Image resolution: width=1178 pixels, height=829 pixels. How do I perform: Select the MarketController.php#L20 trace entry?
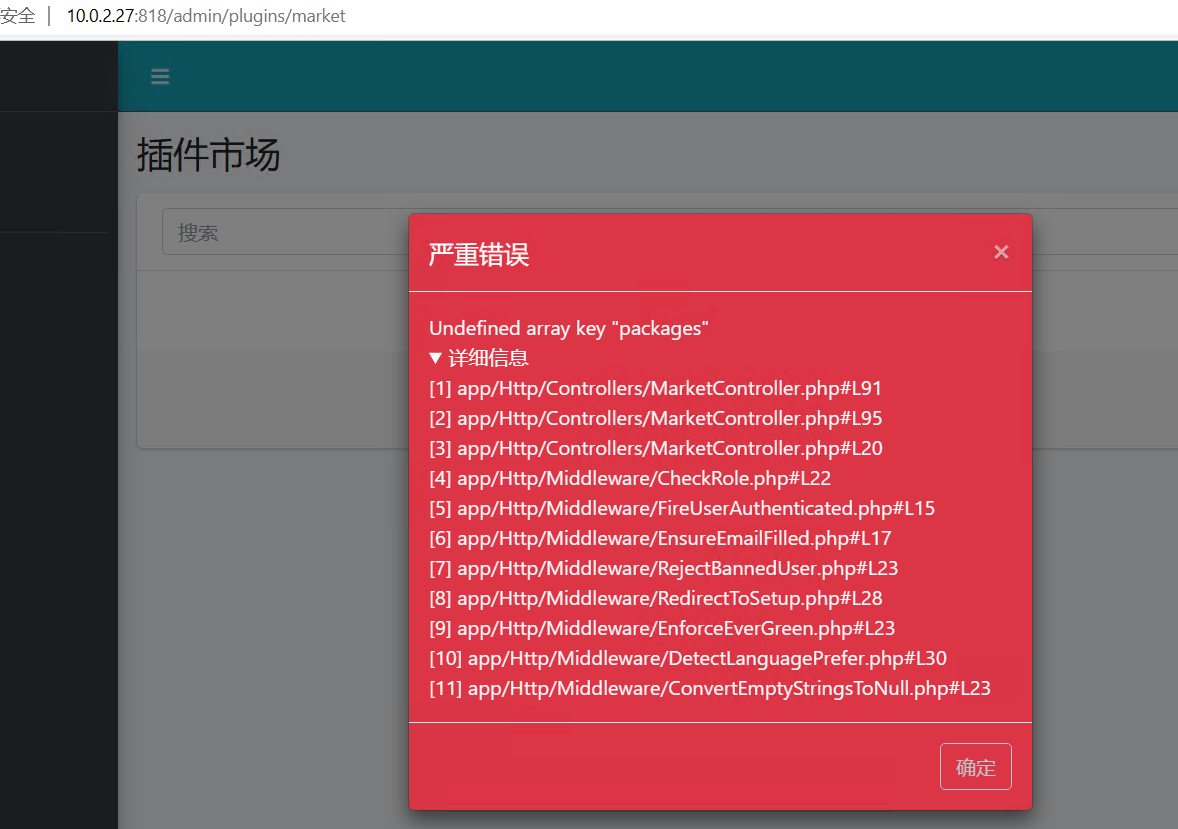coord(655,448)
